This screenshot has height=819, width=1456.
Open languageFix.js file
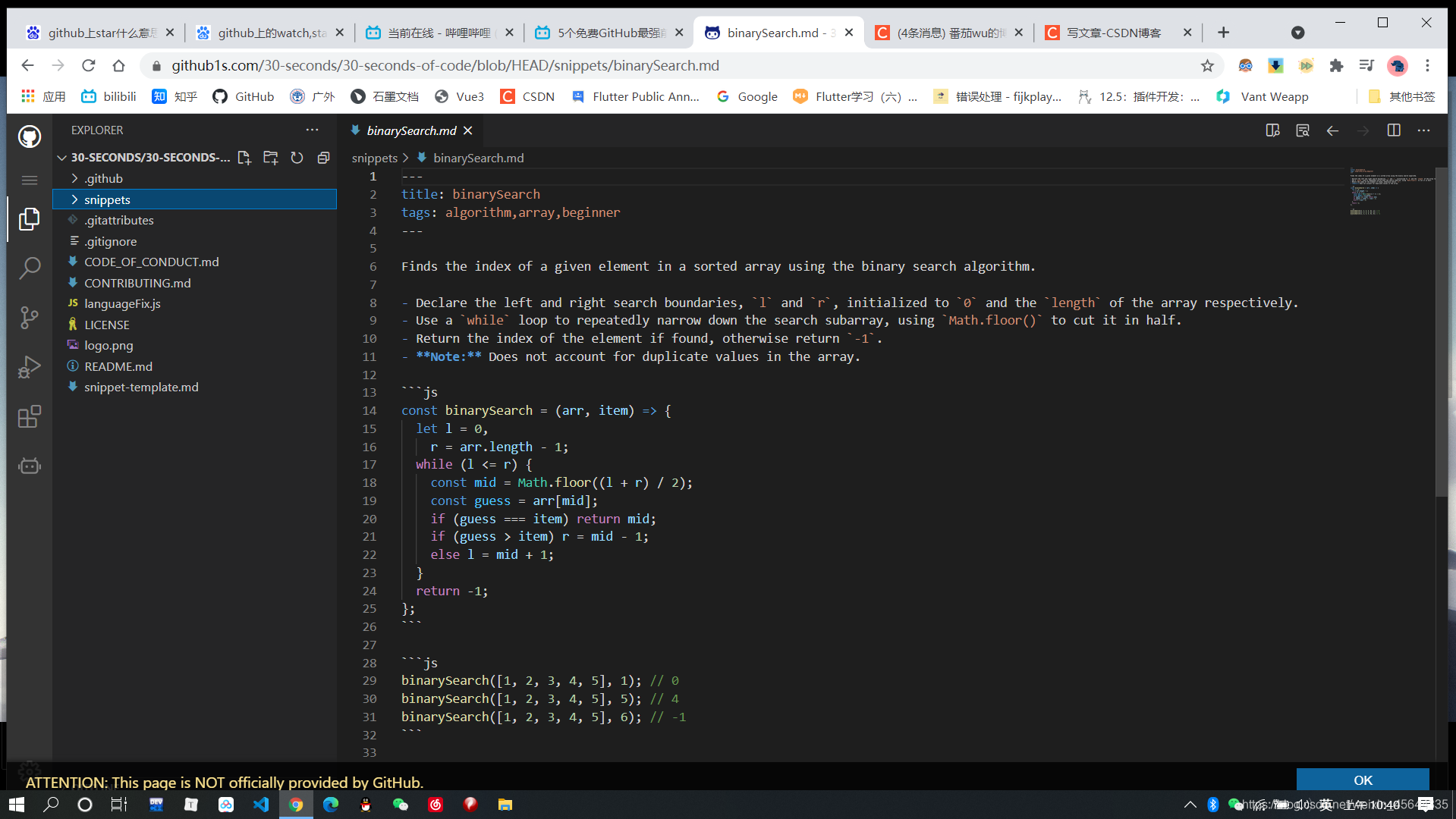click(x=122, y=303)
